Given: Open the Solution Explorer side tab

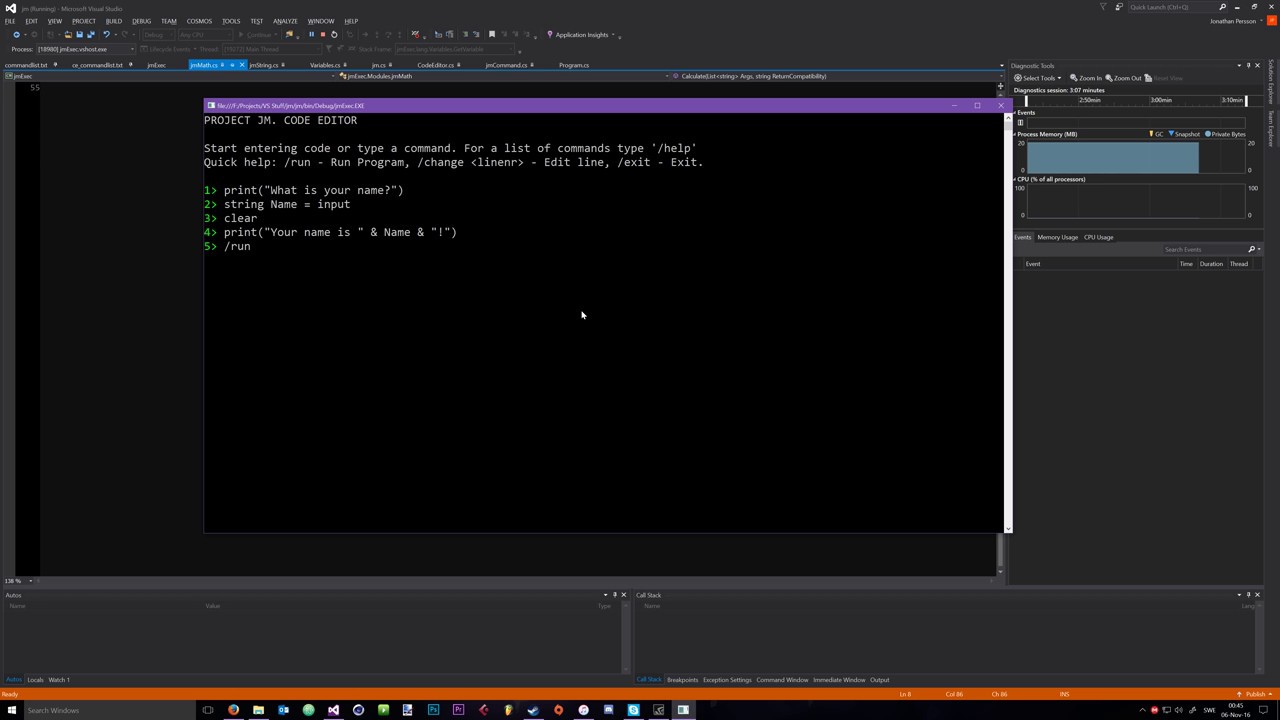Looking at the screenshot, I should 1271,82.
